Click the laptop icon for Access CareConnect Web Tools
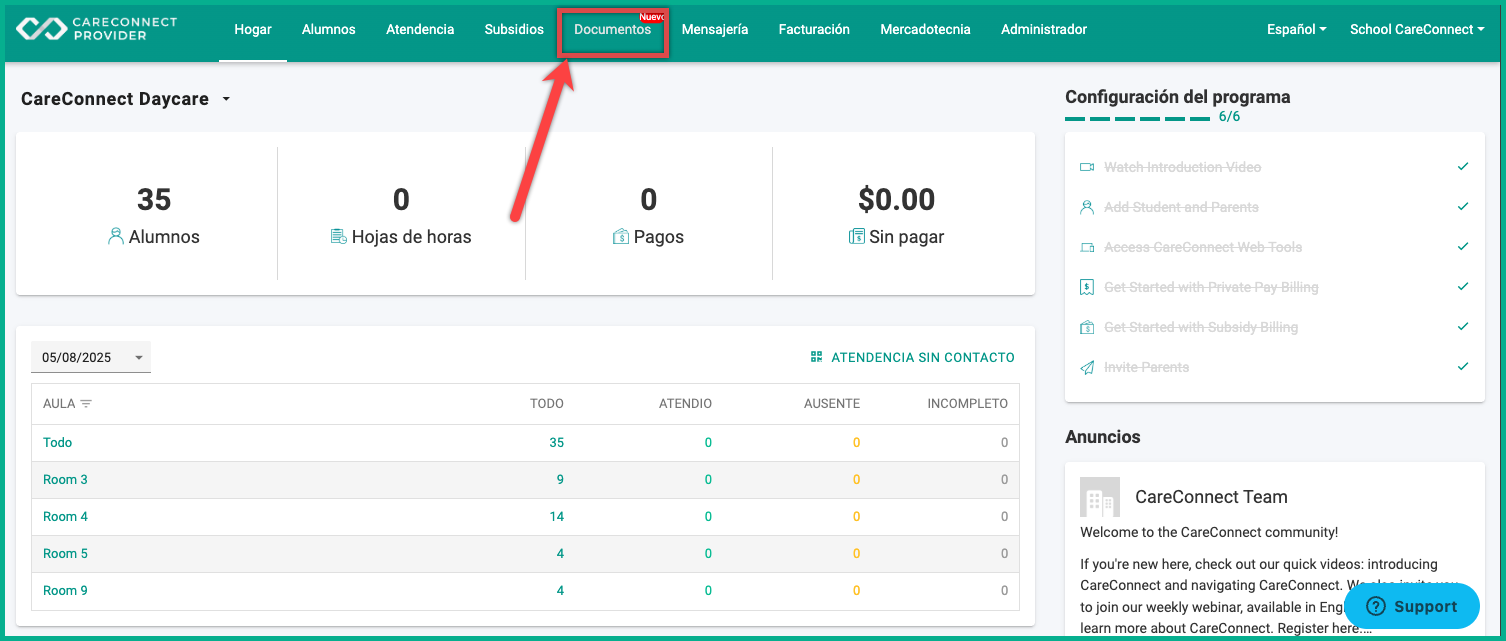The height and width of the screenshot is (641, 1506). click(x=1087, y=247)
